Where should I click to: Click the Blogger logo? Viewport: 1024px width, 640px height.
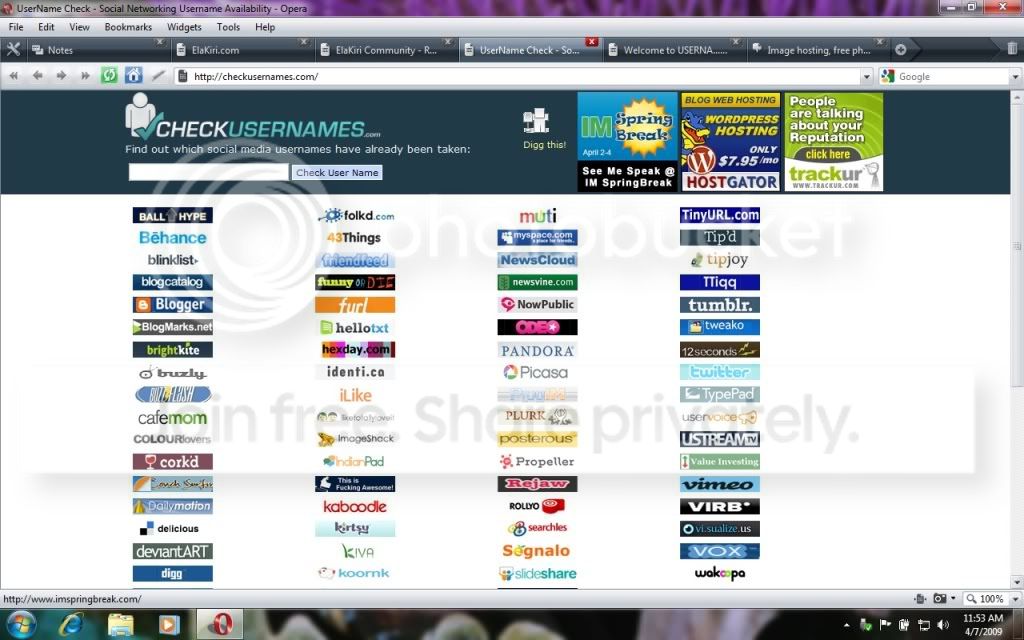pos(172,305)
